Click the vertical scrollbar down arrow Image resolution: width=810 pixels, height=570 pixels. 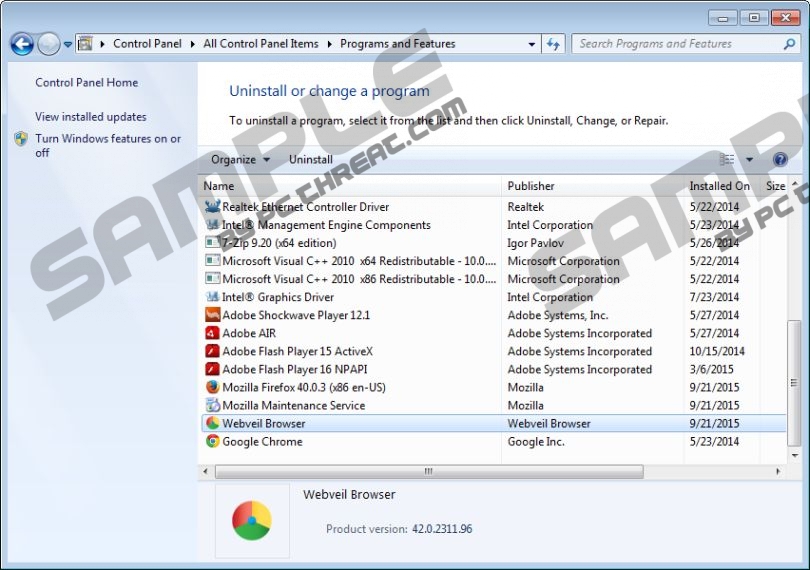(x=794, y=456)
